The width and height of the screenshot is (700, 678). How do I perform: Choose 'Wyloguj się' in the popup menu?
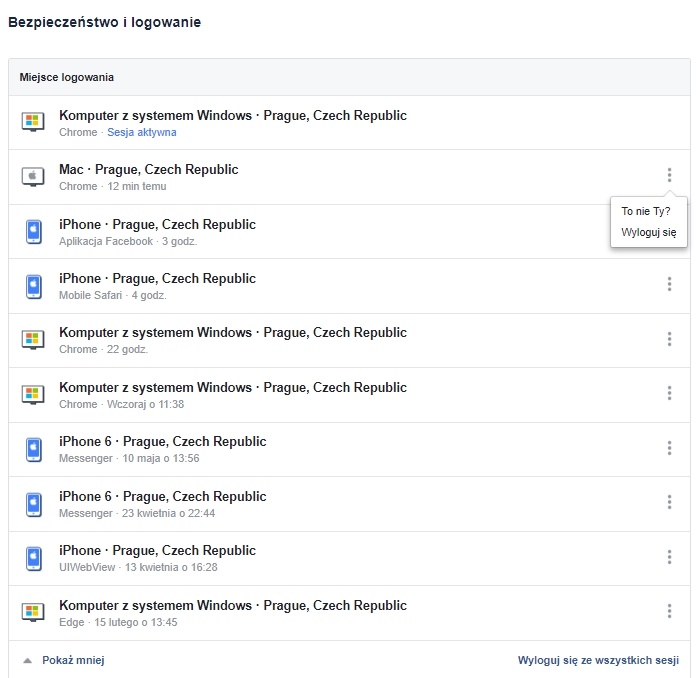tap(649, 233)
